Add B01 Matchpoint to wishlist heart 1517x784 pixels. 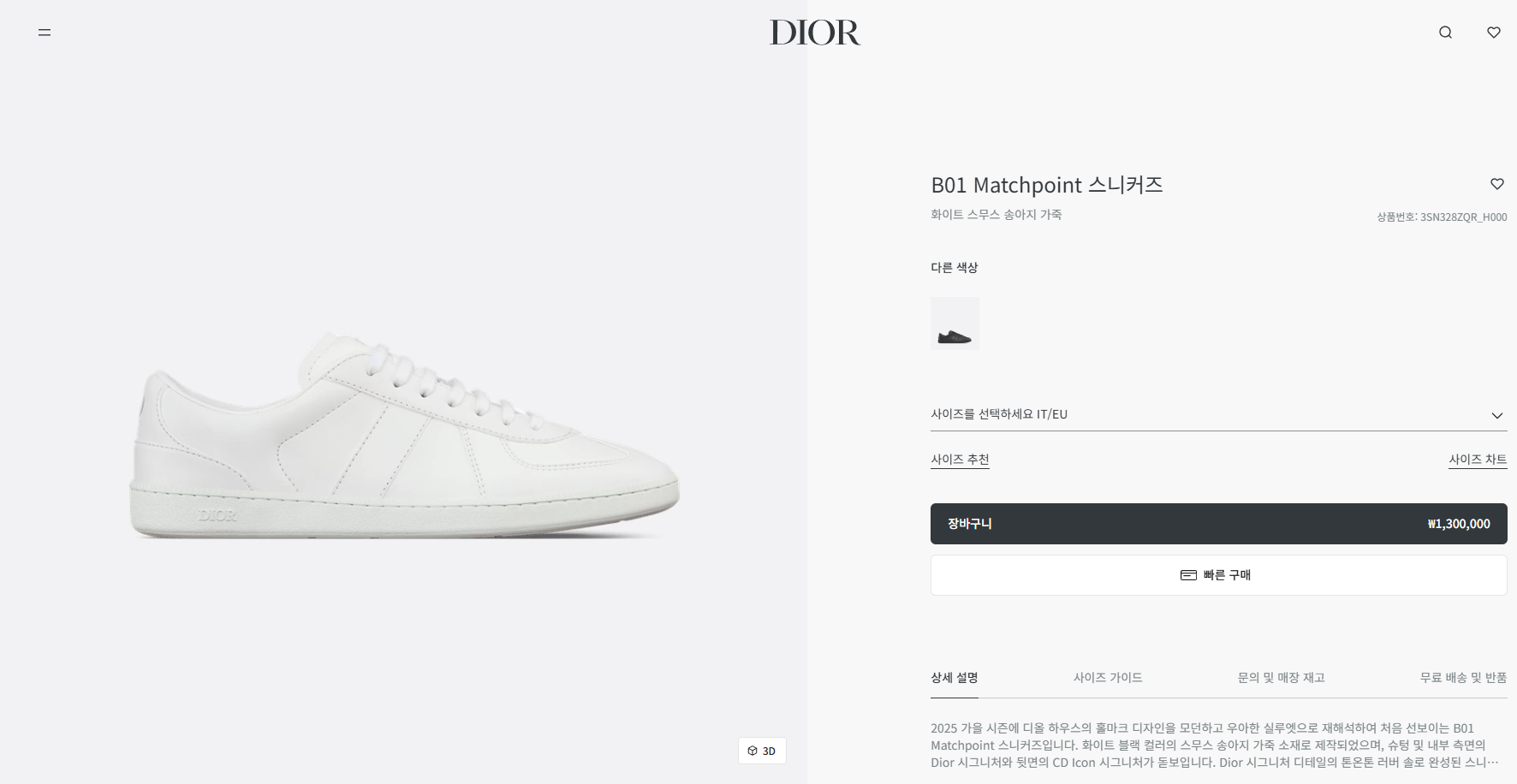[x=1497, y=184]
